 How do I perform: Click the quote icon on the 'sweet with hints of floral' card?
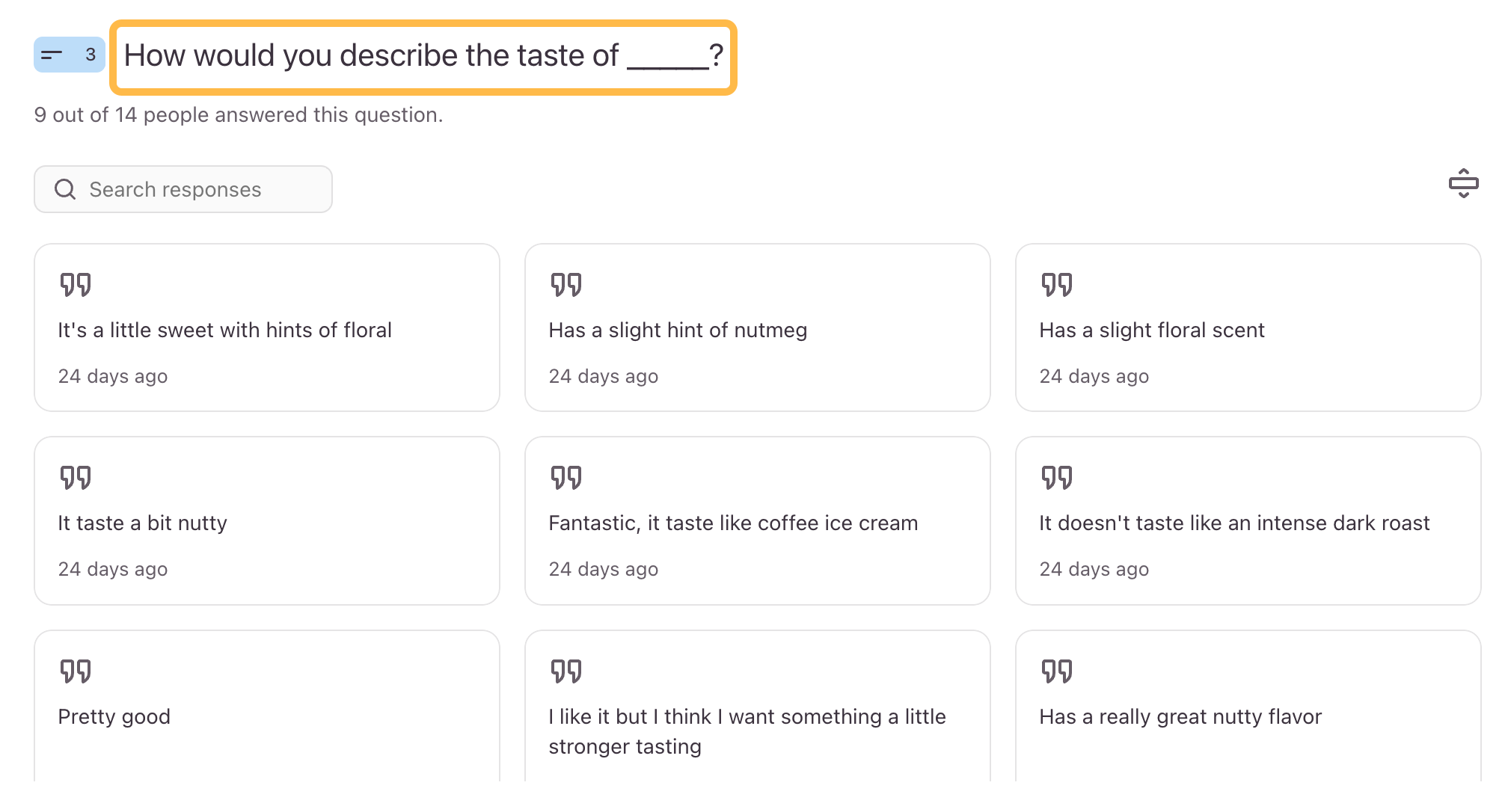(76, 284)
